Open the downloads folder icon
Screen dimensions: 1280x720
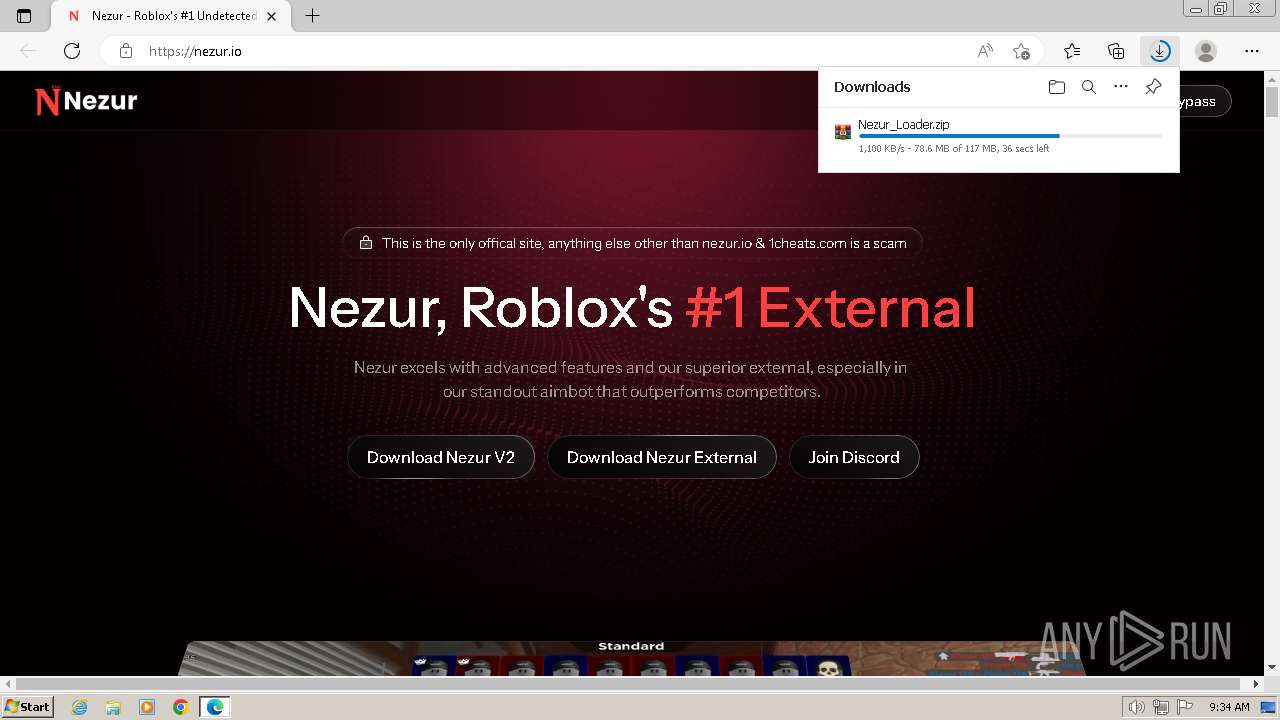pyautogui.click(x=1057, y=87)
